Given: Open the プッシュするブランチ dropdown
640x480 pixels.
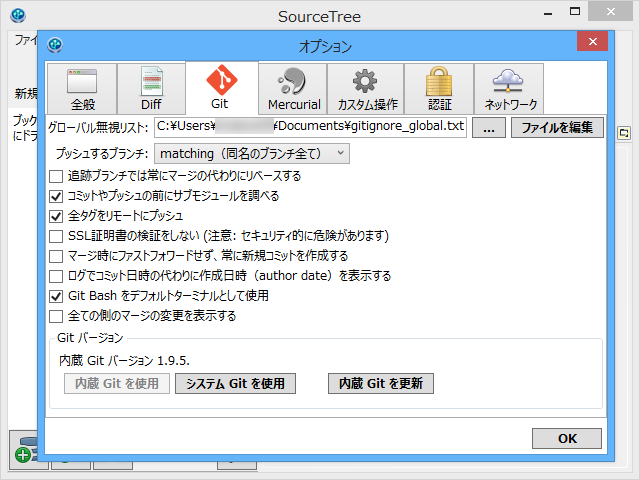Looking at the screenshot, I should (252, 153).
